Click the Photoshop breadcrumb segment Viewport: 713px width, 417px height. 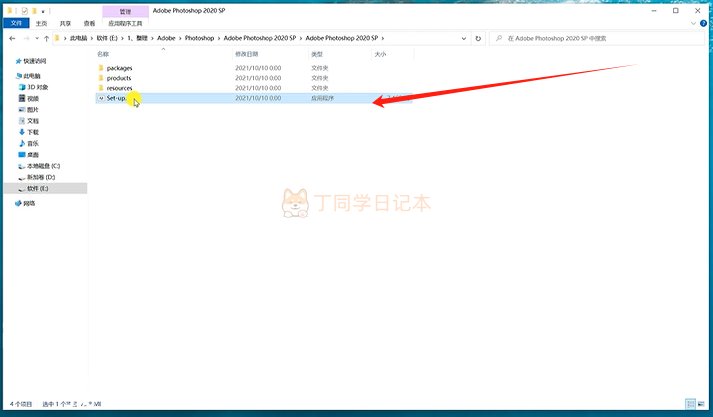click(x=200, y=38)
